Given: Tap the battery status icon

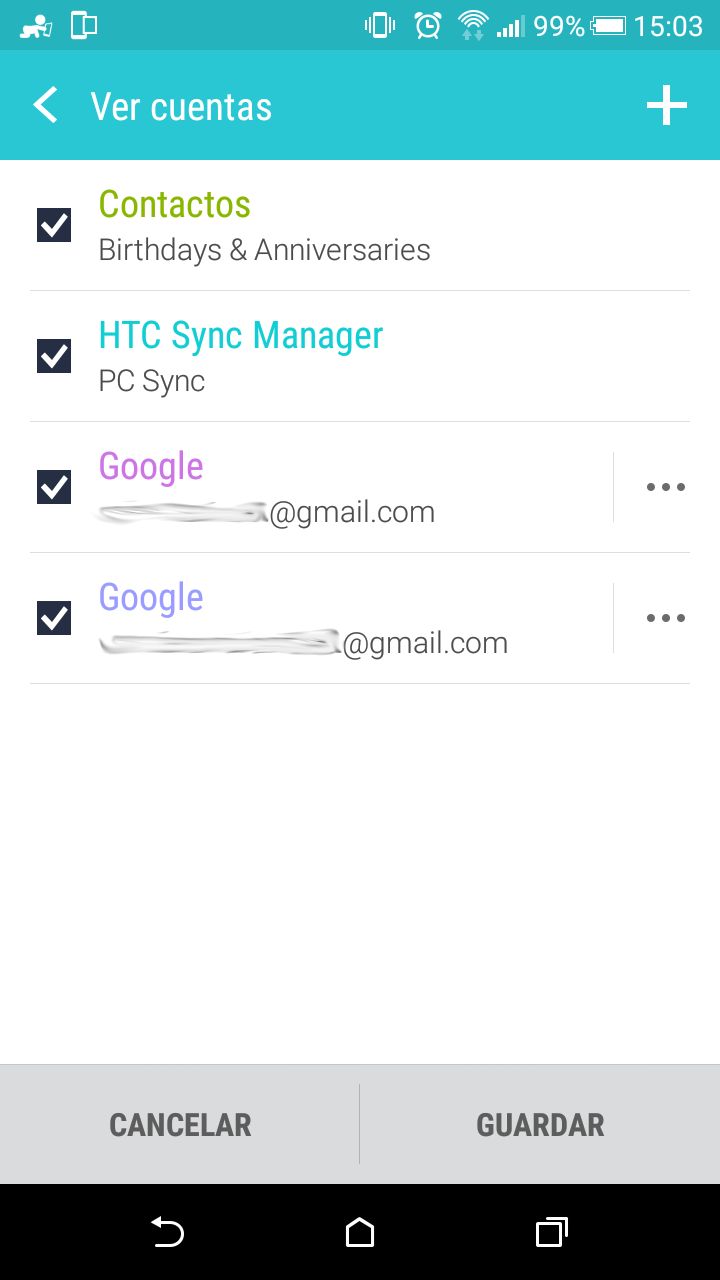Looking at the screenshot, I should coord(608,25).
